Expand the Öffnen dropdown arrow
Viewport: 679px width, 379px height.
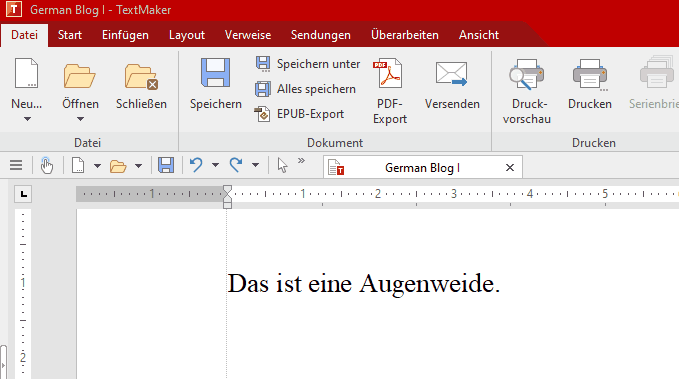pyautogui.click(x=81, y=119)
